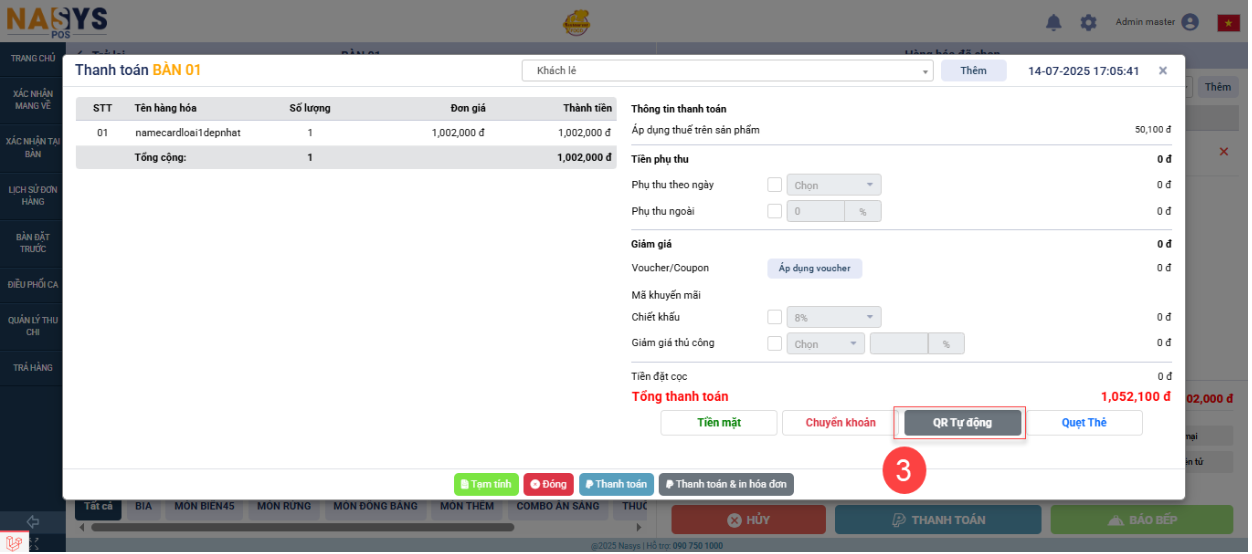Choose Tiền mặt payment method
Screen dimensions: 1252x554
718,423
